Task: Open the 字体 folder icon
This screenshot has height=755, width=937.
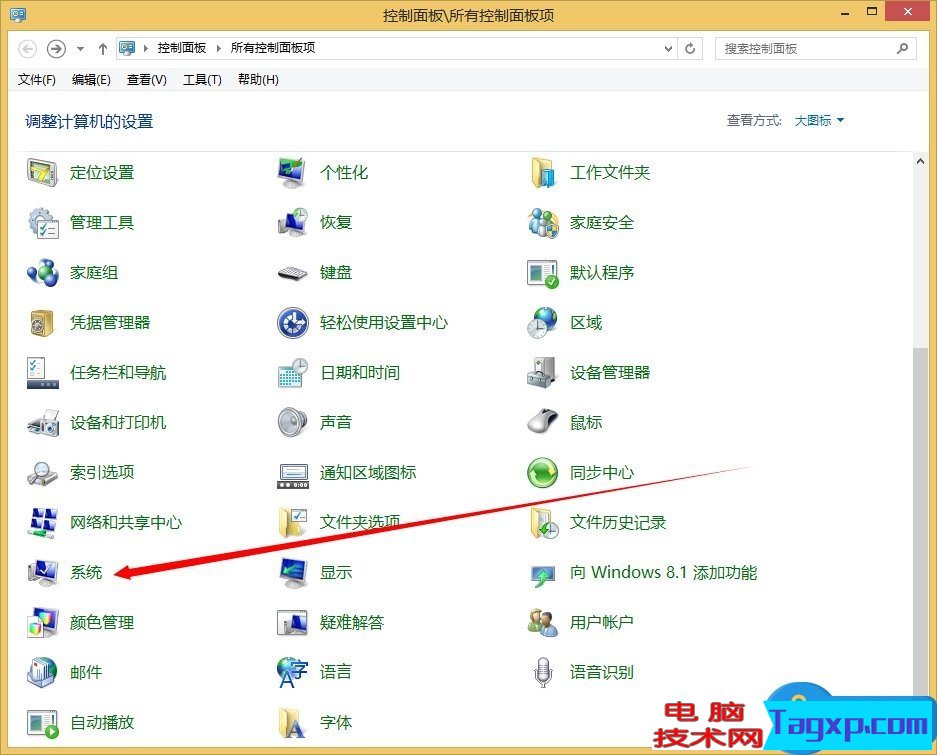Action: (293, 722)
